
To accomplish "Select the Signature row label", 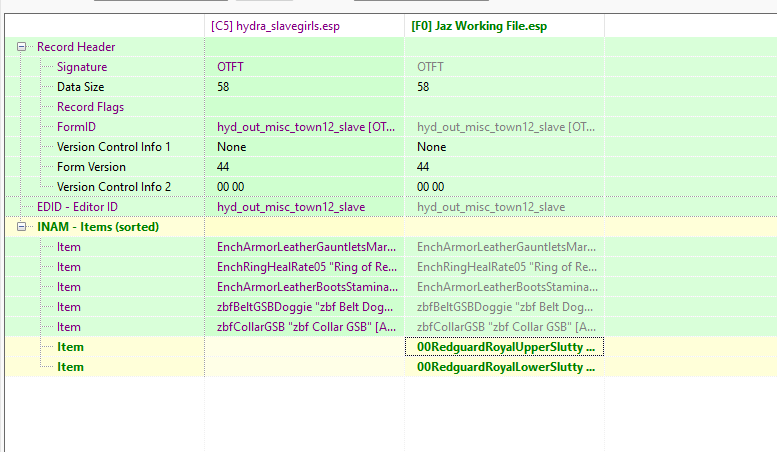I will pyautogui.click(x=82, y=67).
